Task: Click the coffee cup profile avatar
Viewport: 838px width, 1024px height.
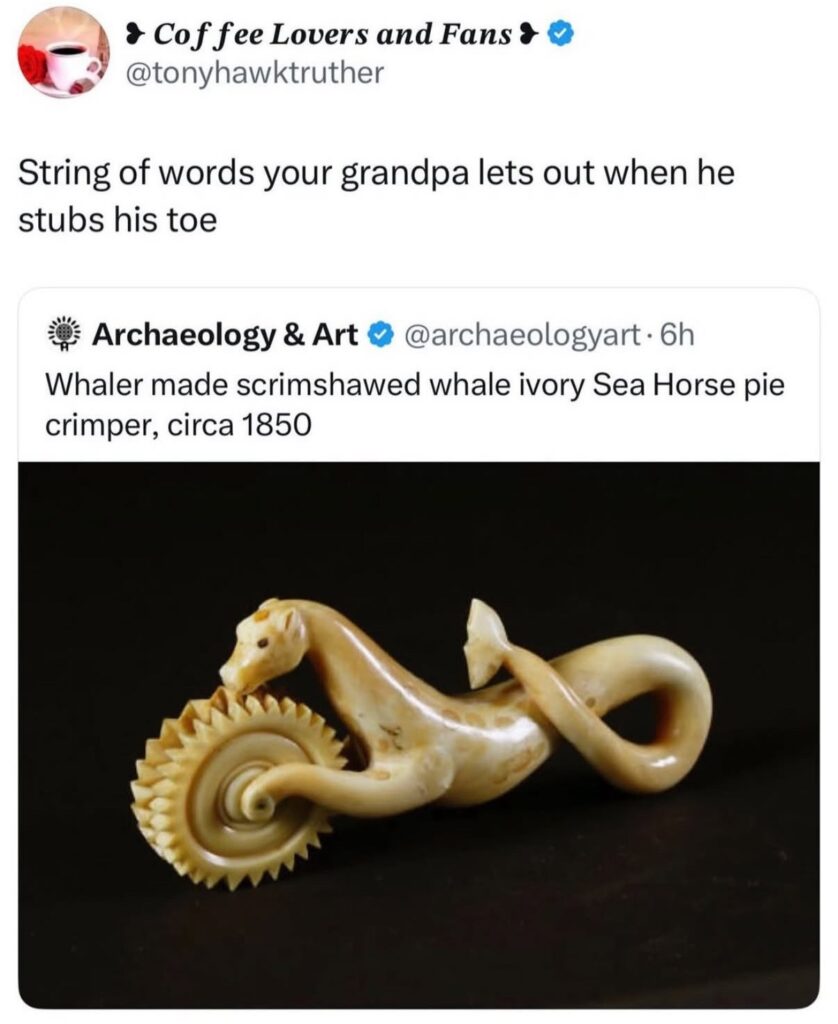Action: (64, 52)
